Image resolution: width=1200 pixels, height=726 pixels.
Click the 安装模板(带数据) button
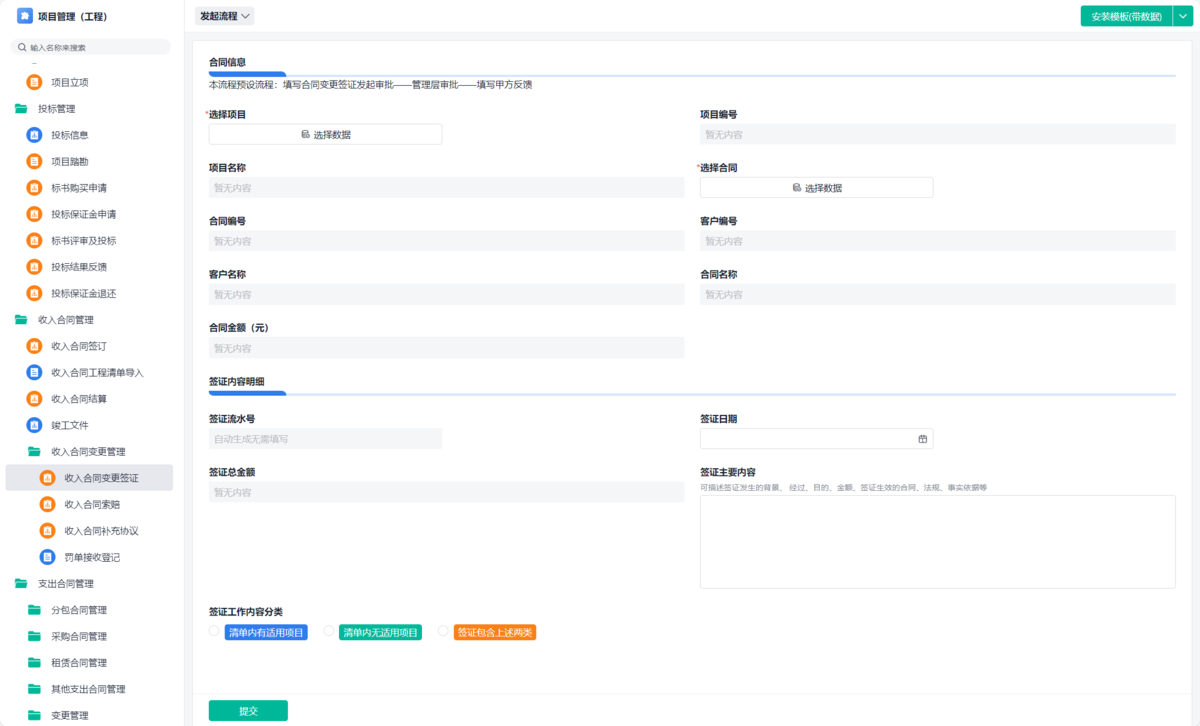[x=1126, y=16]
